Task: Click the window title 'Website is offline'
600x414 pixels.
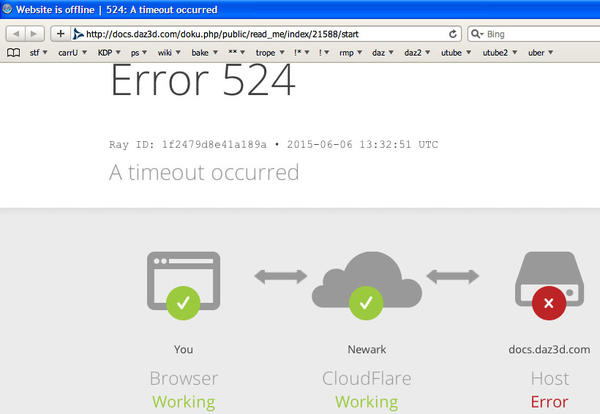Action: [x=55, y=10]
